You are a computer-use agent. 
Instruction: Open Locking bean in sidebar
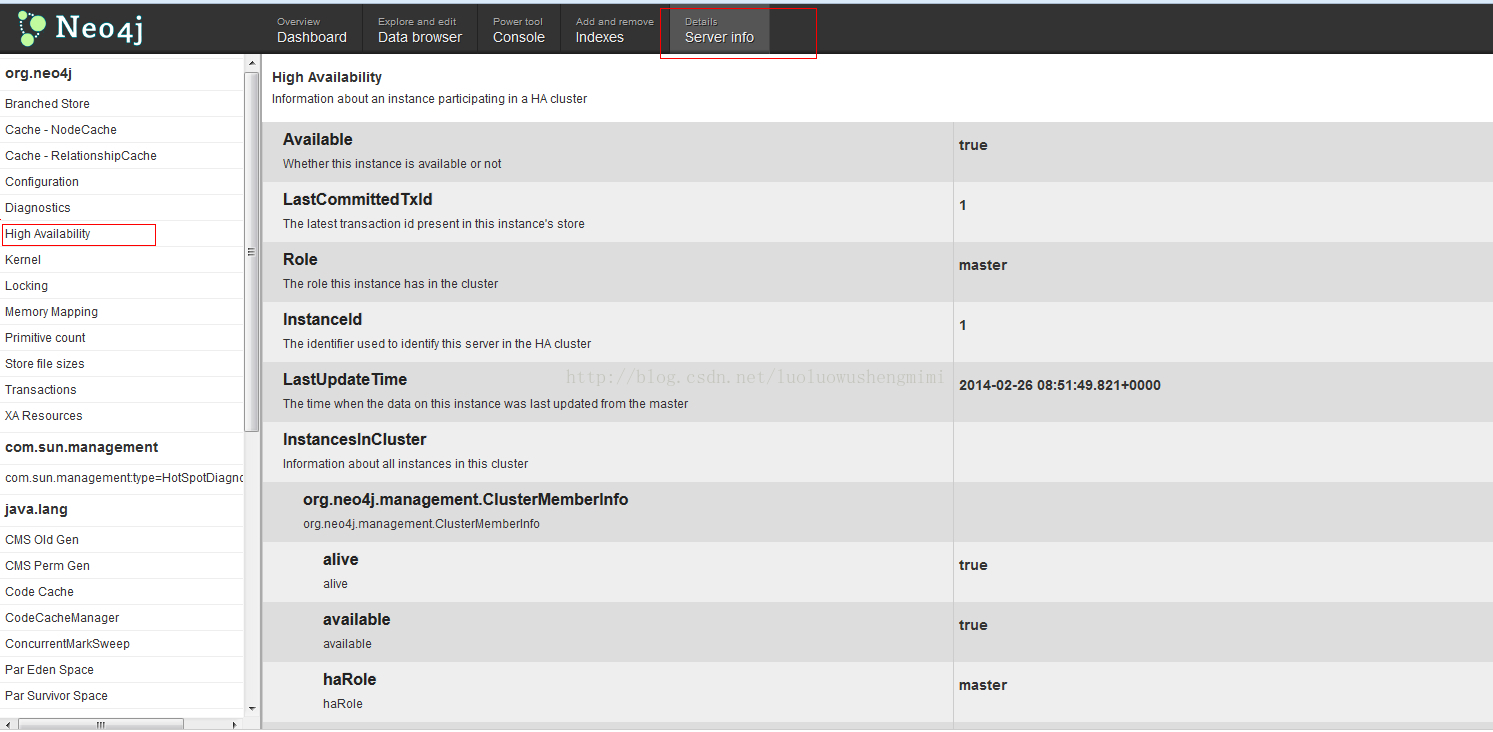pos(26,286)
